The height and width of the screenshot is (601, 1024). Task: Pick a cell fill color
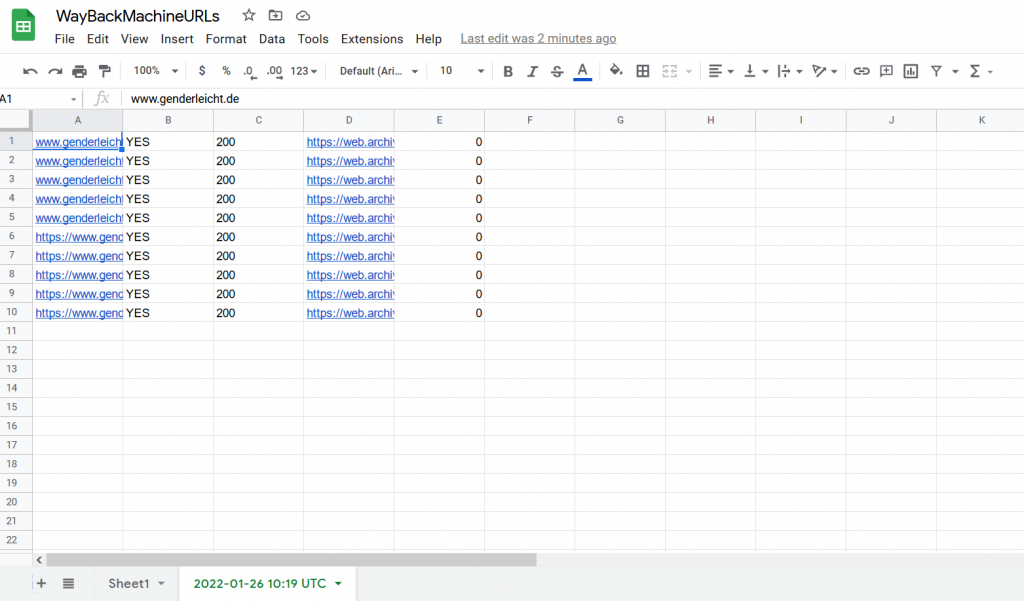point(615,71)
